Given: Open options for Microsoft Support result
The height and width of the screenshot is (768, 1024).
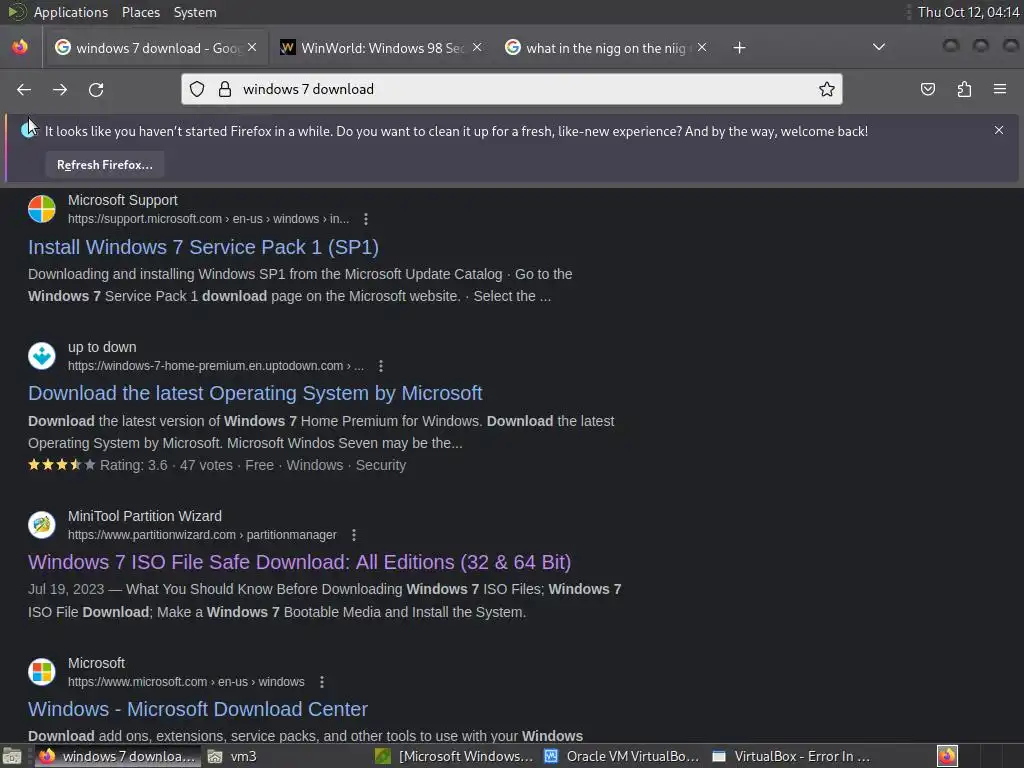Looking at the screenshot, I should [366, 219].
